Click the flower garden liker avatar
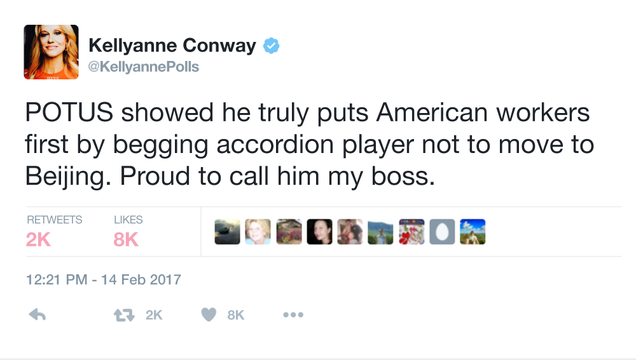Image resolution: width=636 pixels, height=360 pixels. pos(289,232)
